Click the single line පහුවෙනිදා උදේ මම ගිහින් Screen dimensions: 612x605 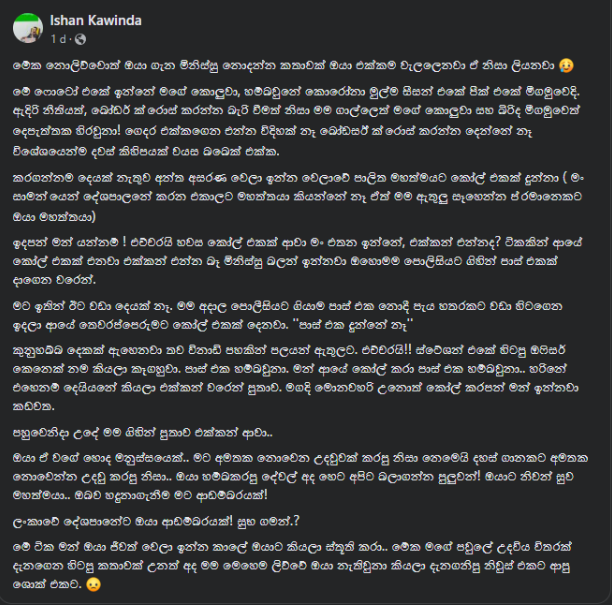click(x=142, y=433)
